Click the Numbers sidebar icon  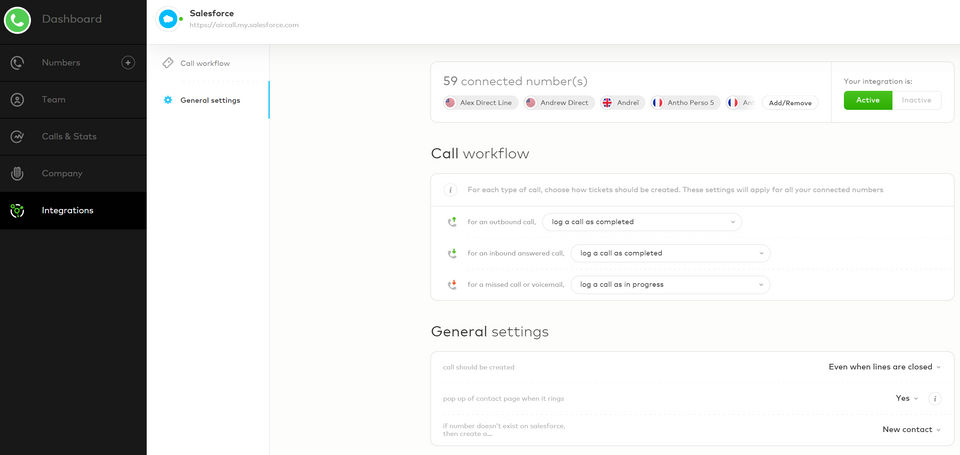(17, 62)
